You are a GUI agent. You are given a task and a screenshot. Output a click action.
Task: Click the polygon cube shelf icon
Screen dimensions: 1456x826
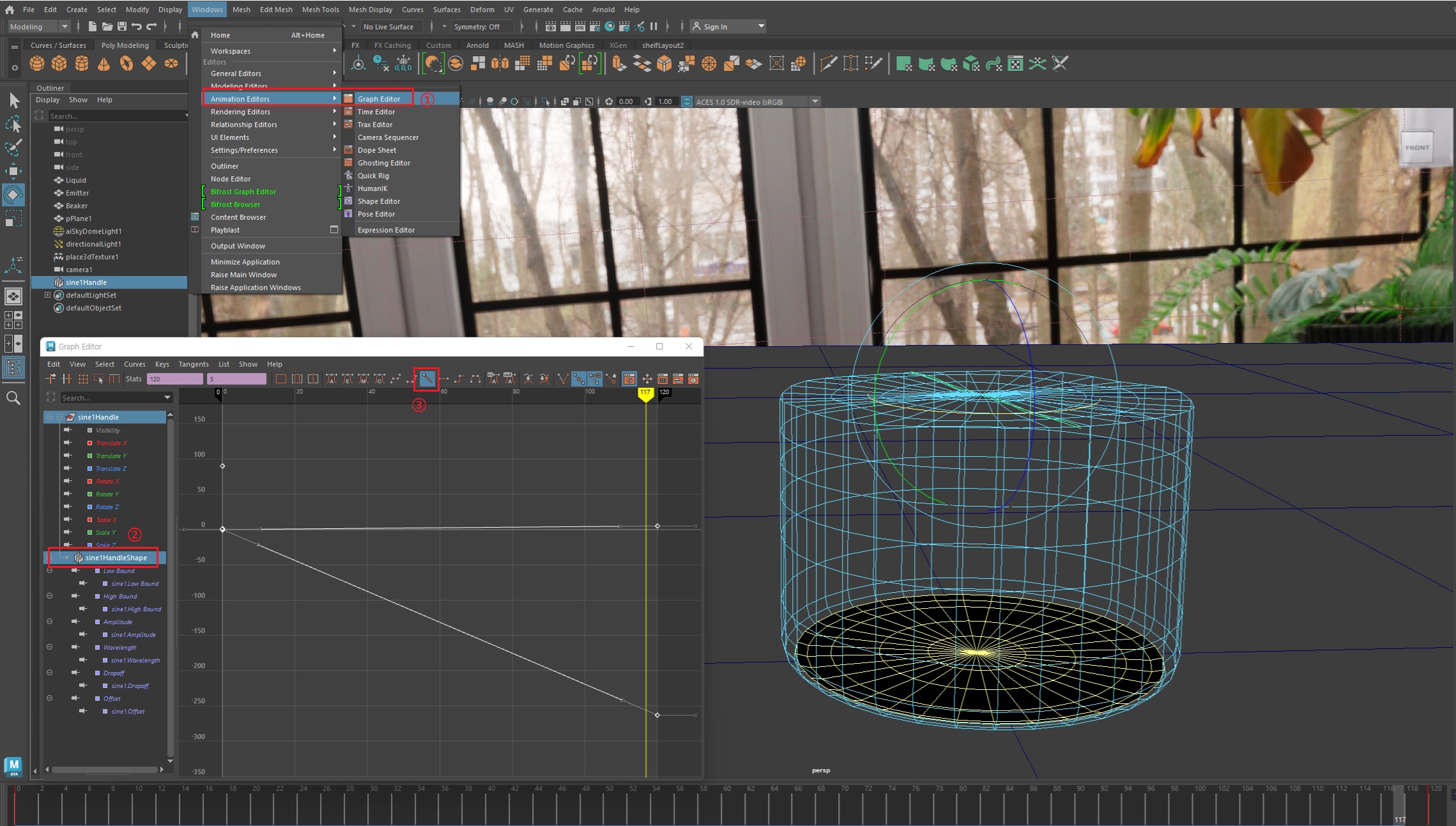coord(59,63)
